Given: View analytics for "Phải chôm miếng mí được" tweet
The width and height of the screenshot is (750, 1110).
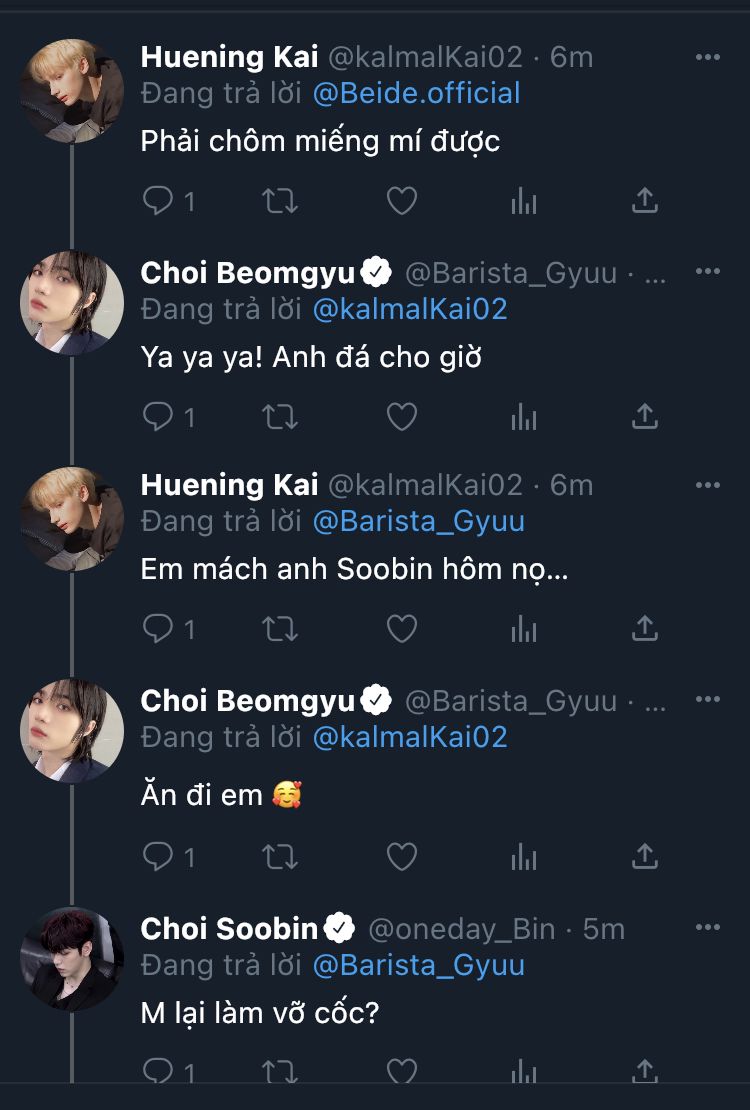Looking at the screenshot, I should pyautogui.click(x=524, y=202).
